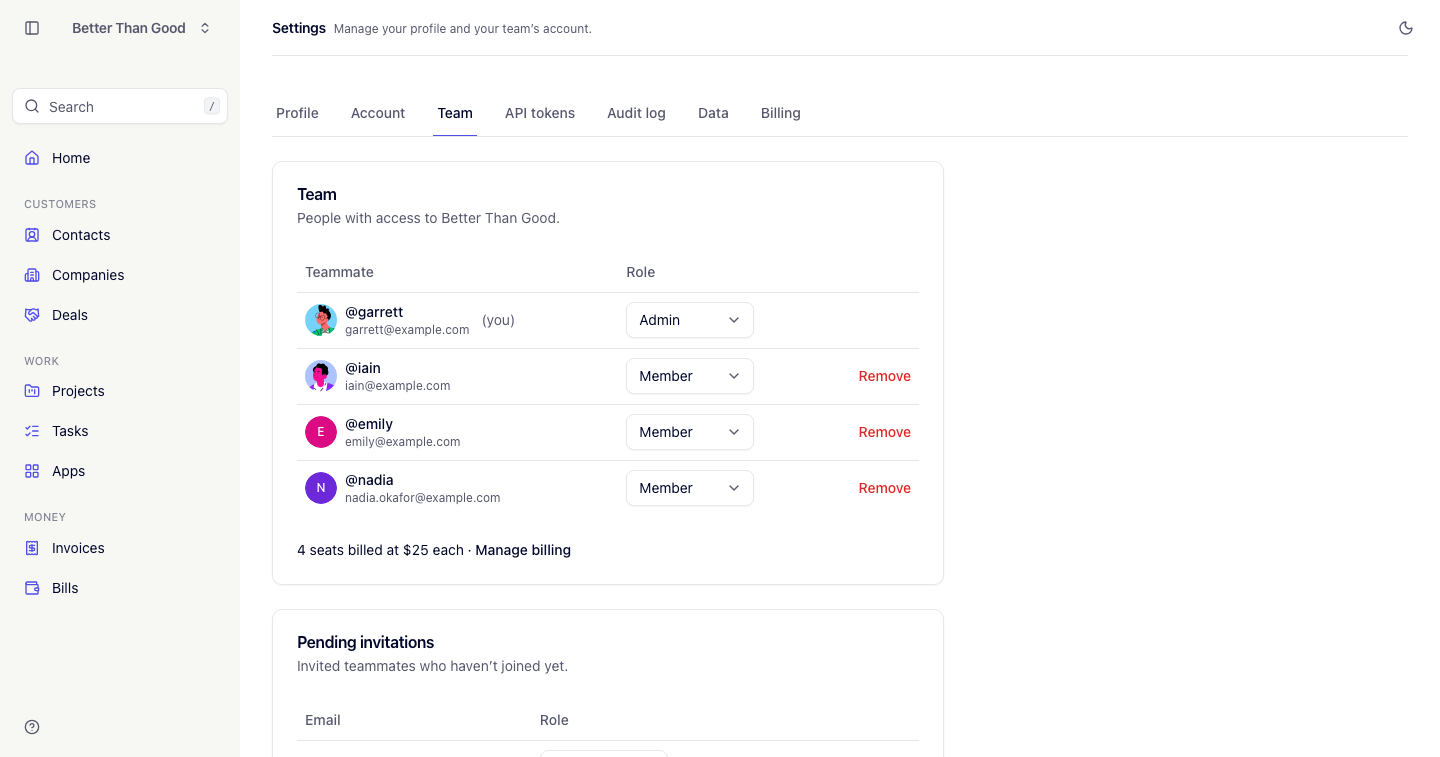
Task: Collapse the sidebar panel icon
Action: [x=32, y=28]
